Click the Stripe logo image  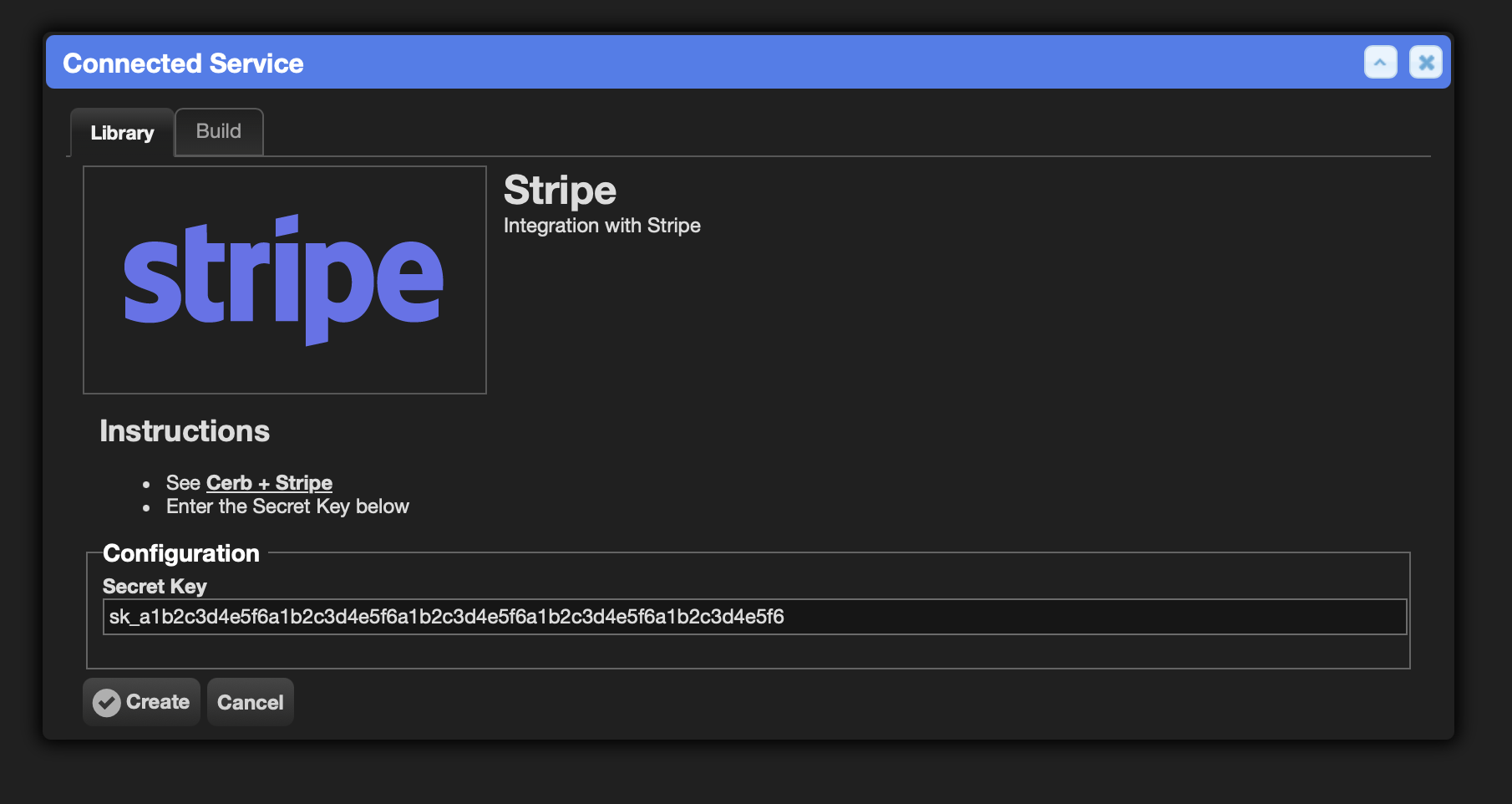[285, 280]
